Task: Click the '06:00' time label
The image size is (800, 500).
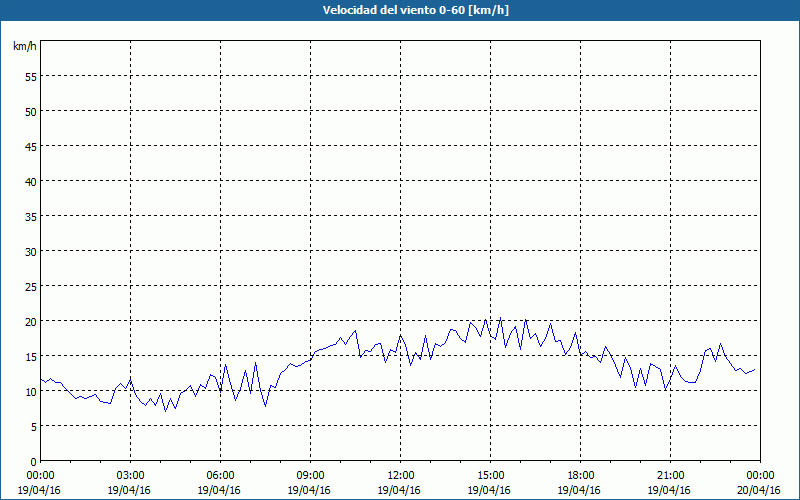Action: tap(220, 476)
